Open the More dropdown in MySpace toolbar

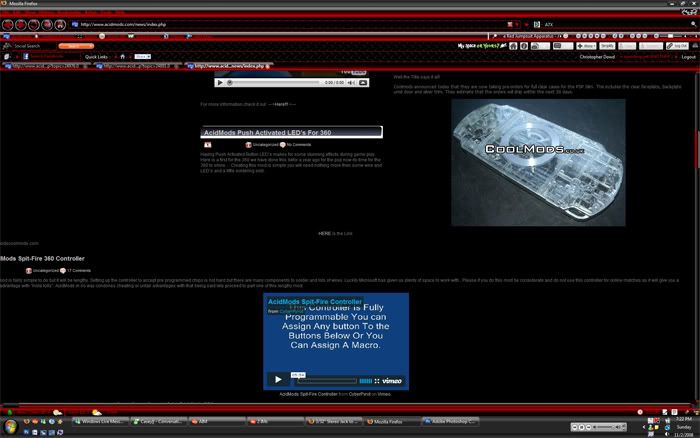pos(586,46)
